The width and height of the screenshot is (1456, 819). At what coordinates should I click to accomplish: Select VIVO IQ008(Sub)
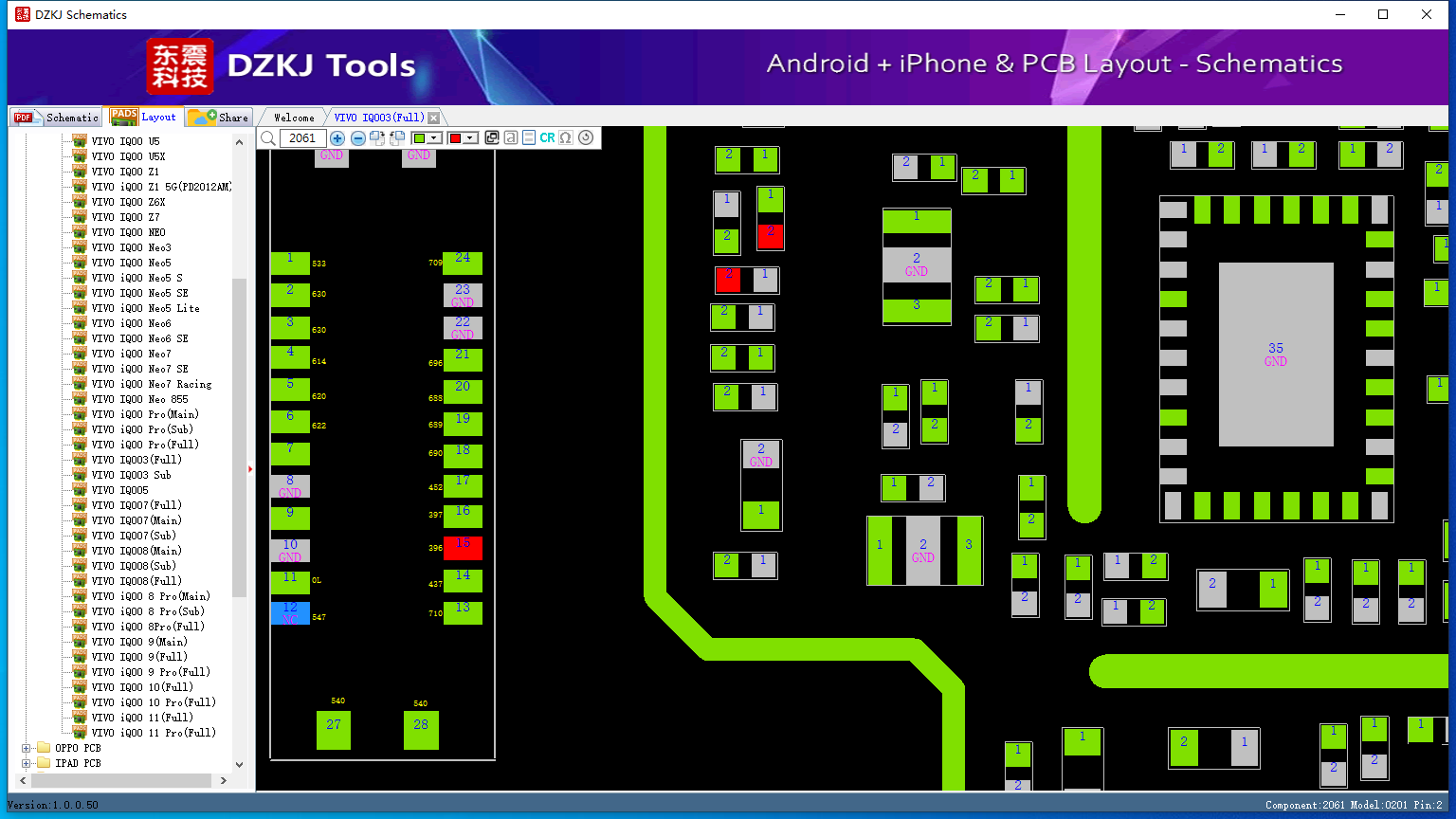tap(134, 566)
